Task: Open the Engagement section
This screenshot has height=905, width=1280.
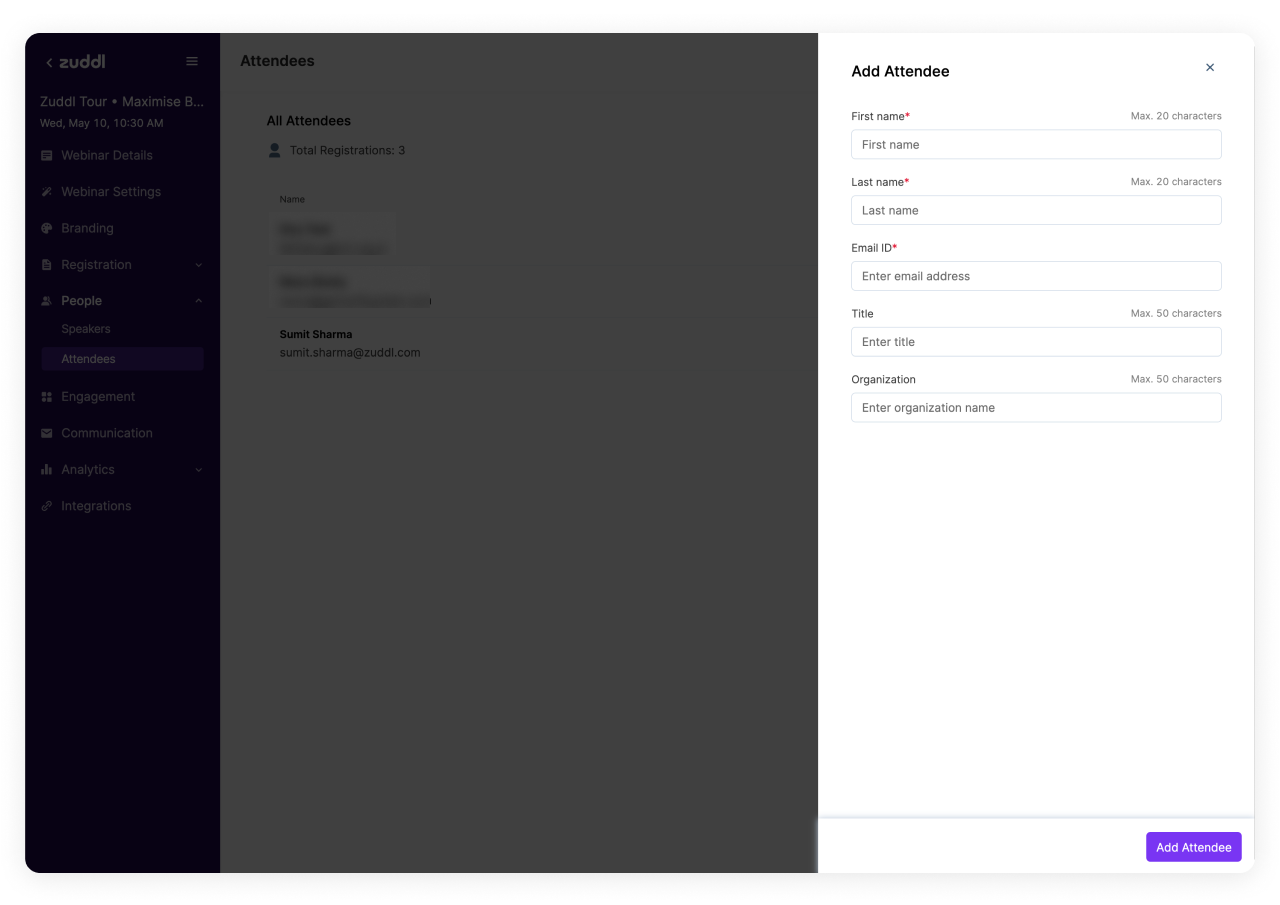Action: coord(98,397)
